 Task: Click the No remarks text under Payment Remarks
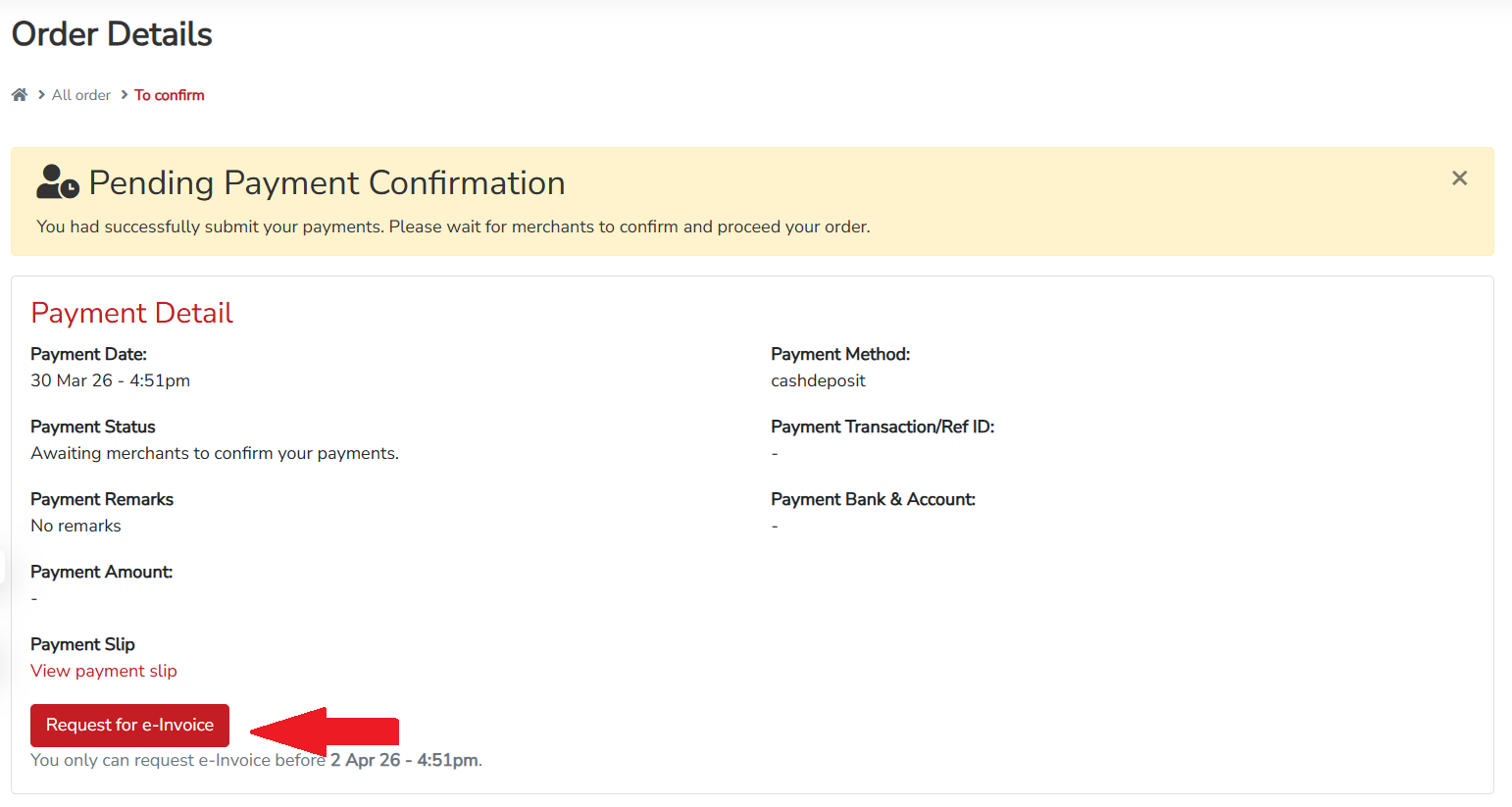(76, 526)
